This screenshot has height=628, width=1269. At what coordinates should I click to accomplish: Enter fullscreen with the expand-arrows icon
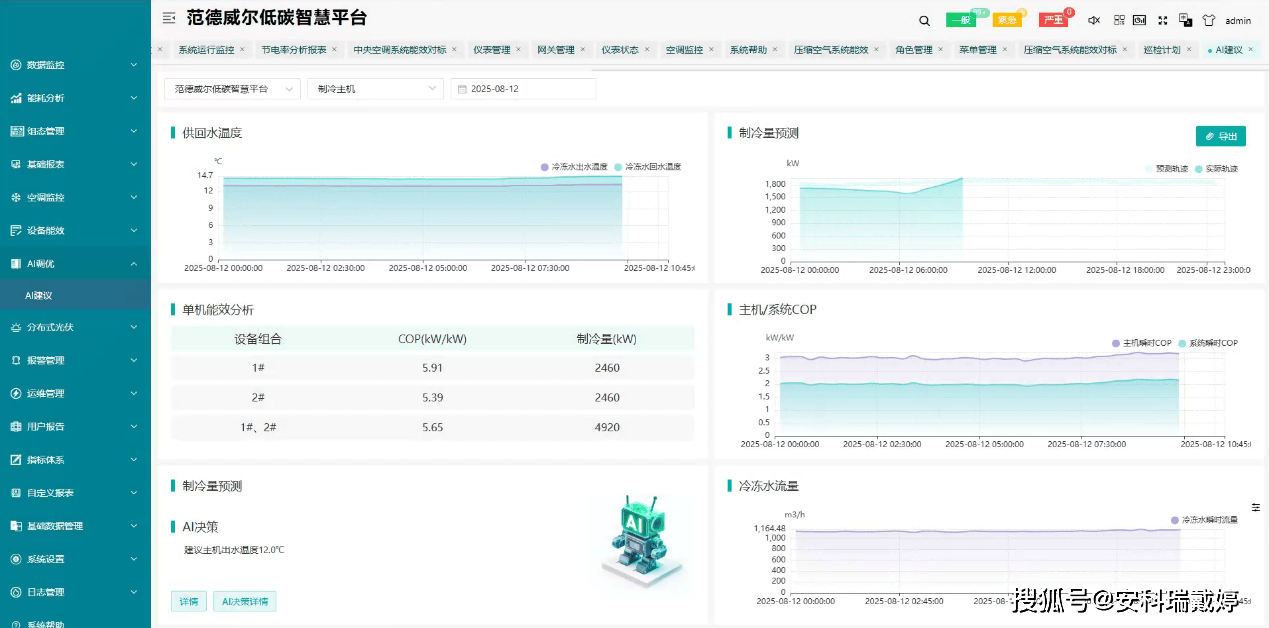coord(1163,20)
